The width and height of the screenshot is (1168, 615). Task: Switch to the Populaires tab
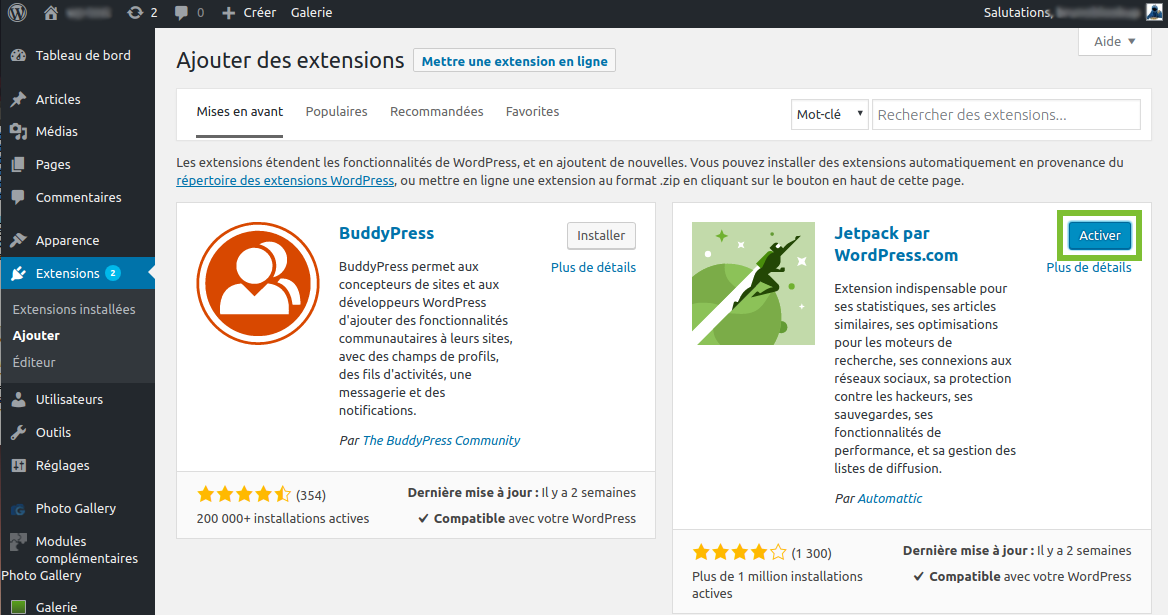[x=336, y=112]
